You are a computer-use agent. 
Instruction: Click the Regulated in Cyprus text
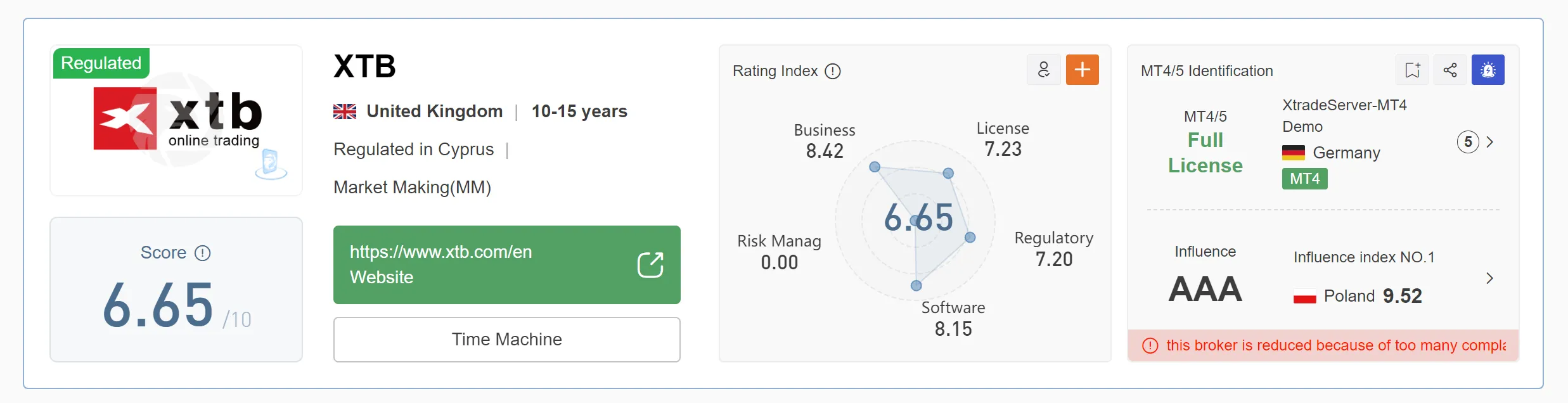(x=413, y=150)
